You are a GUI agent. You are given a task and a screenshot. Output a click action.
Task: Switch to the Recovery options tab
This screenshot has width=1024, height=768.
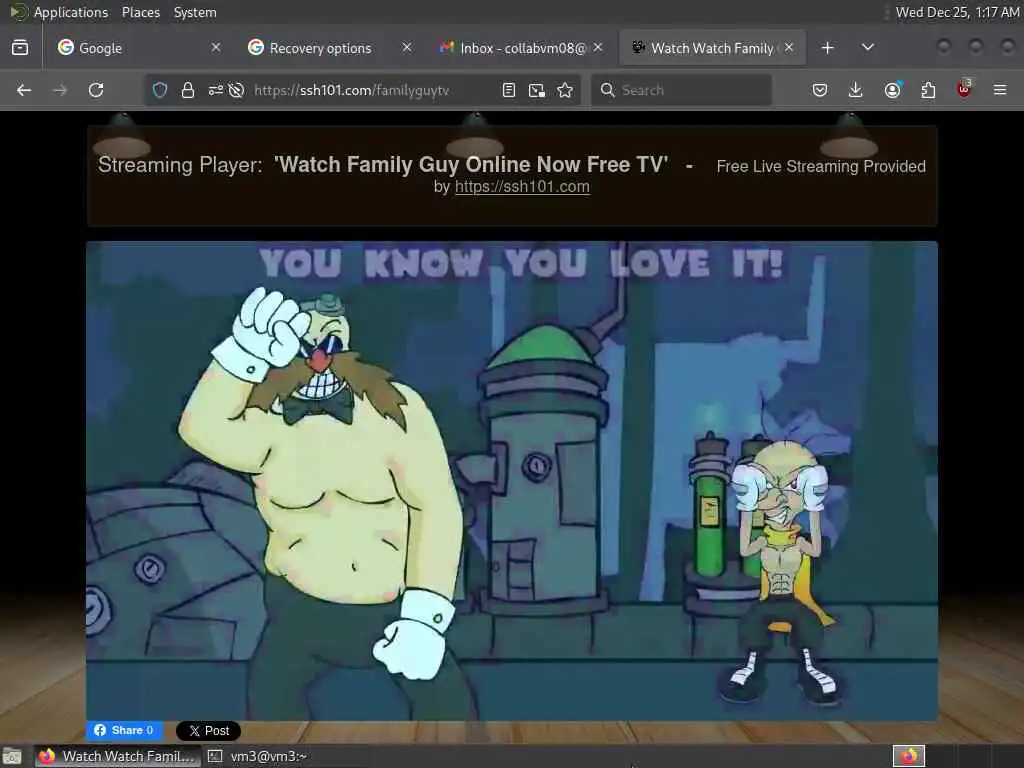327,48
